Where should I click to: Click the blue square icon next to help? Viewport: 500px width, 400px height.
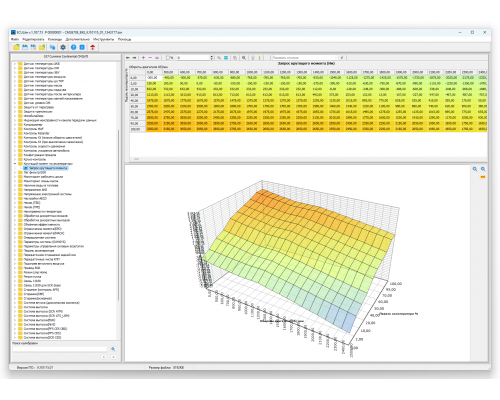pyautogui.click(x=82, y=47)
